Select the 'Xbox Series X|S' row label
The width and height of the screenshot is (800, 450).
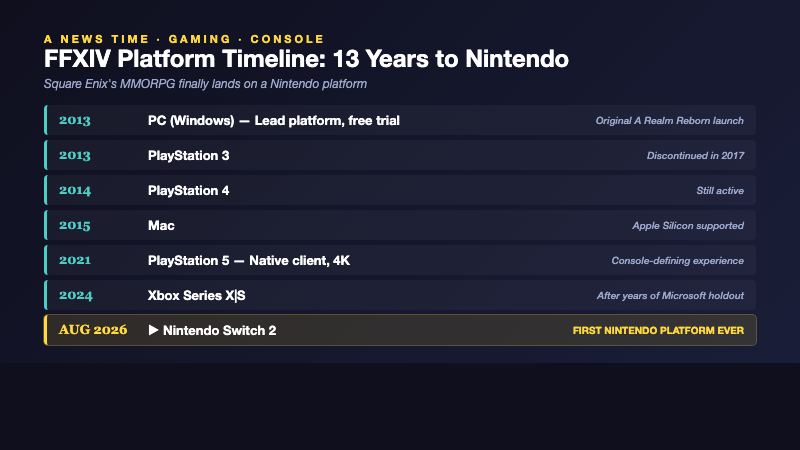196,295
